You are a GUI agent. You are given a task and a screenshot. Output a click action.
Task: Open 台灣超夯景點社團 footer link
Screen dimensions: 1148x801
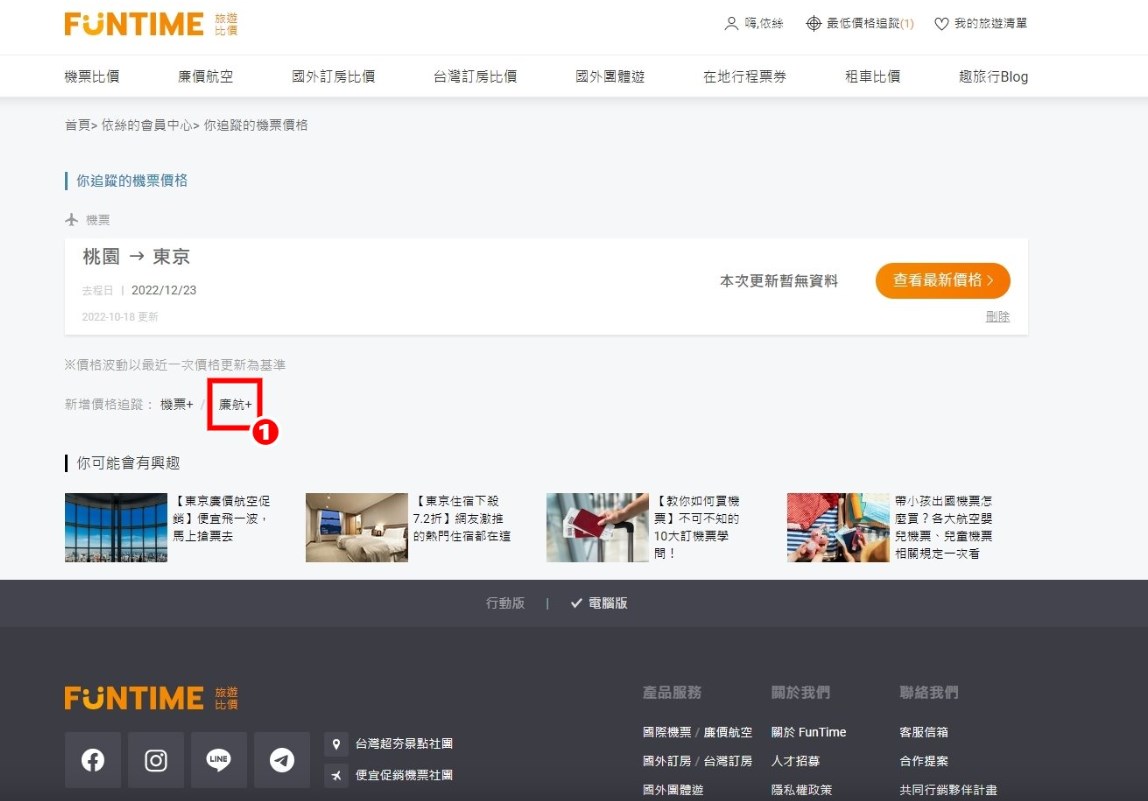click(x=404, y=744)
